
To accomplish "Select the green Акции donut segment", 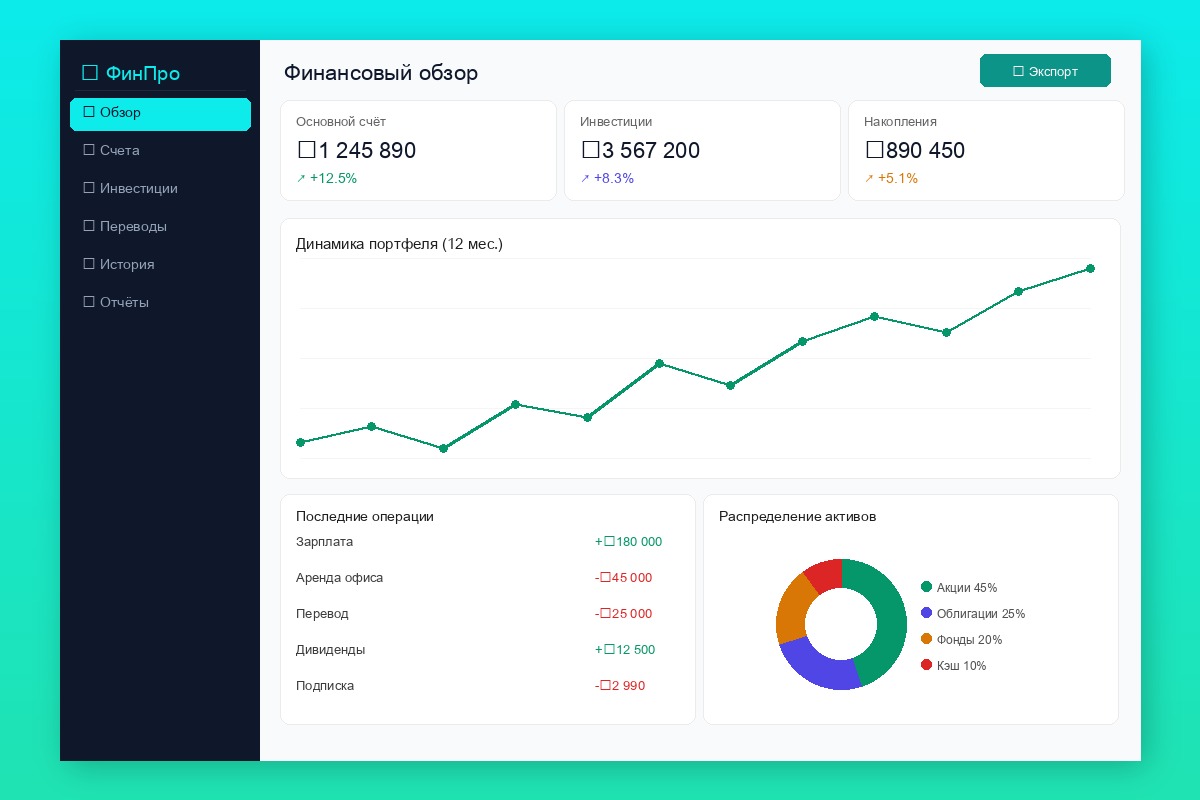I will 890,618.
